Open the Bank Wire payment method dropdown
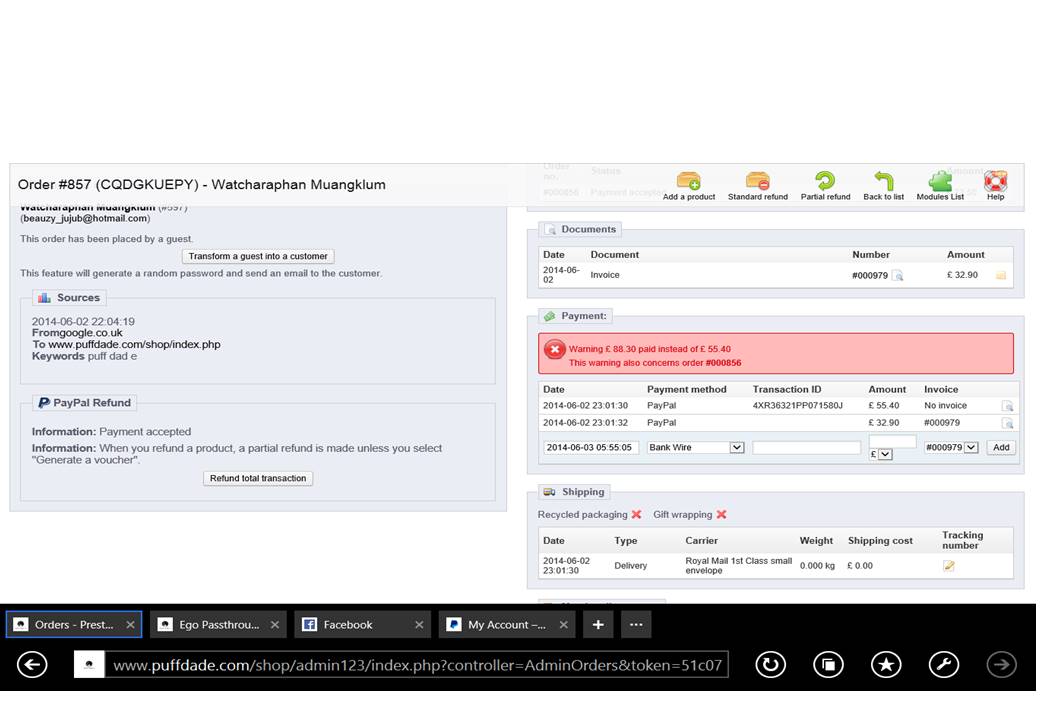Screen dimensions: 1040x720 click(696, 448)
